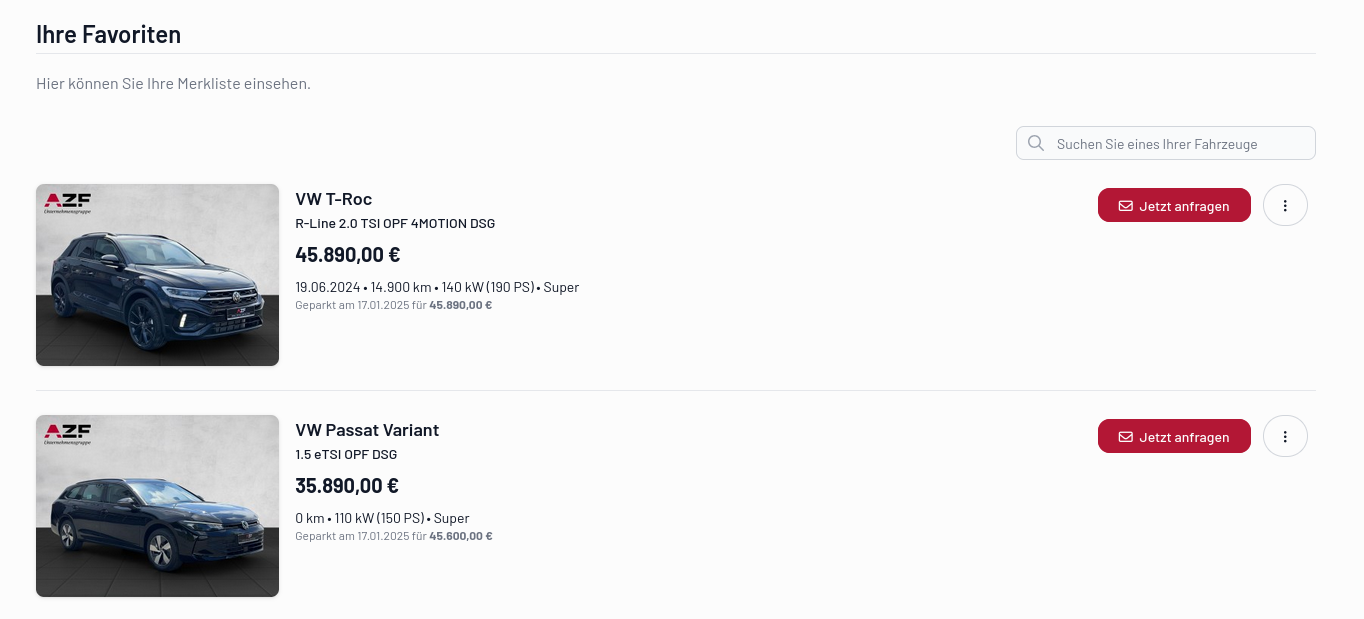The image size is (1364, 619).
Task: Click the magnifier icon in the search box
Action: click(1036, 143)
